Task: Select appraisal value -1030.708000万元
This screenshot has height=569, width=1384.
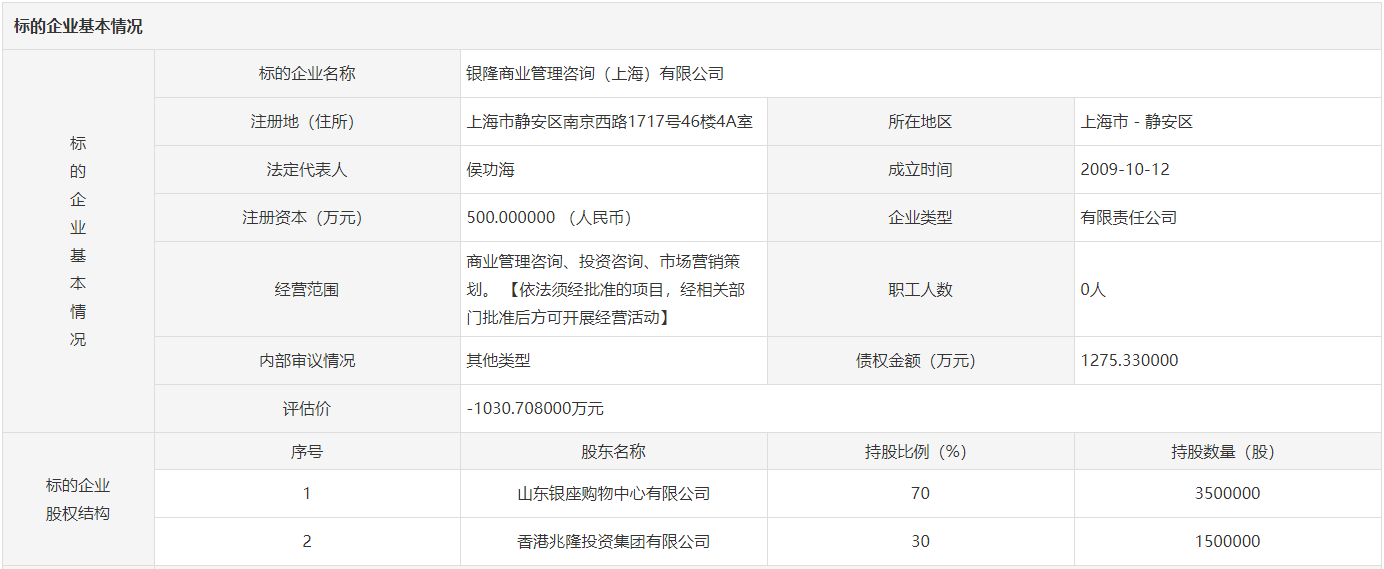Action: point(535,409)
